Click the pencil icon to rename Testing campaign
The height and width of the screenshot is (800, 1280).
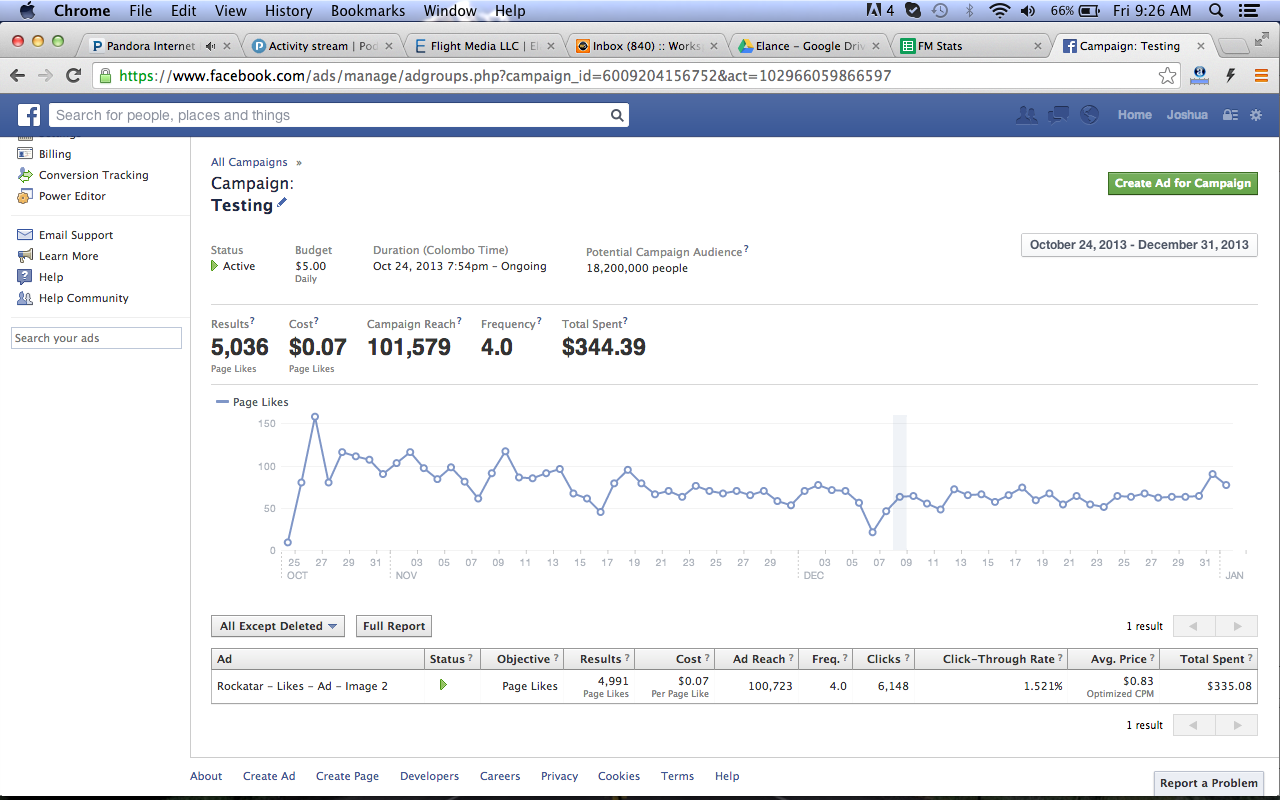pos(282,203)
